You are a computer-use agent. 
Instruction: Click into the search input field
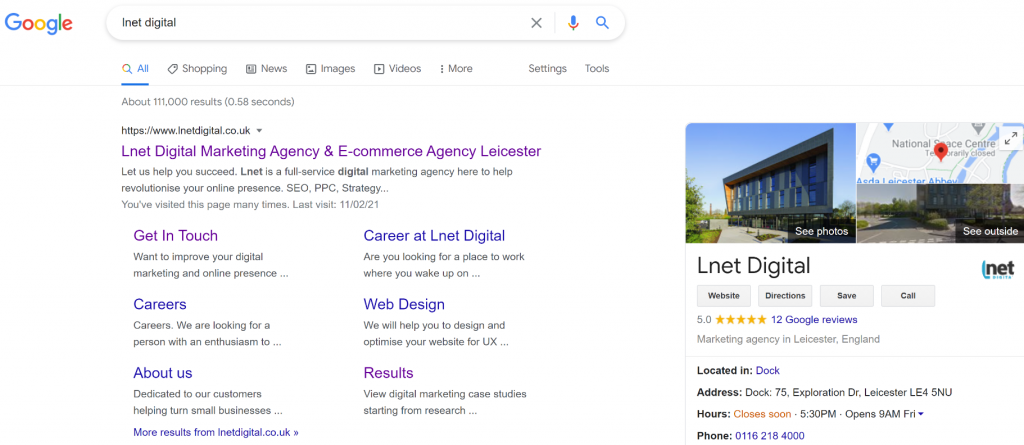[320, 23]
